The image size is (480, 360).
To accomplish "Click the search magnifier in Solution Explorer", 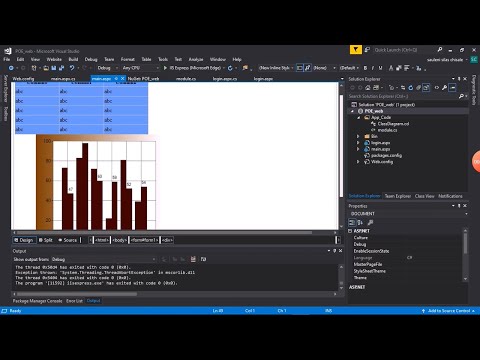I will click(x=461, y=96).
